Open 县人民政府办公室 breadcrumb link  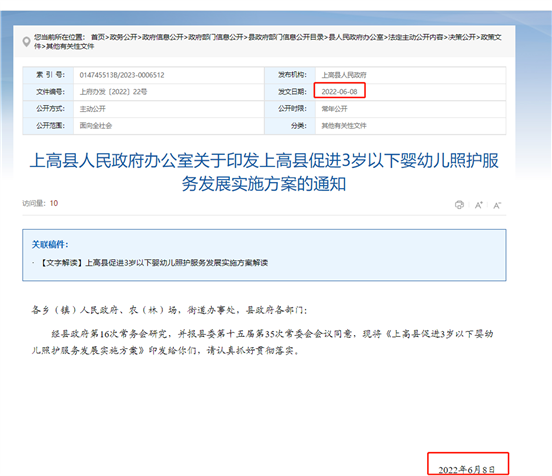(x=356, y=37)
